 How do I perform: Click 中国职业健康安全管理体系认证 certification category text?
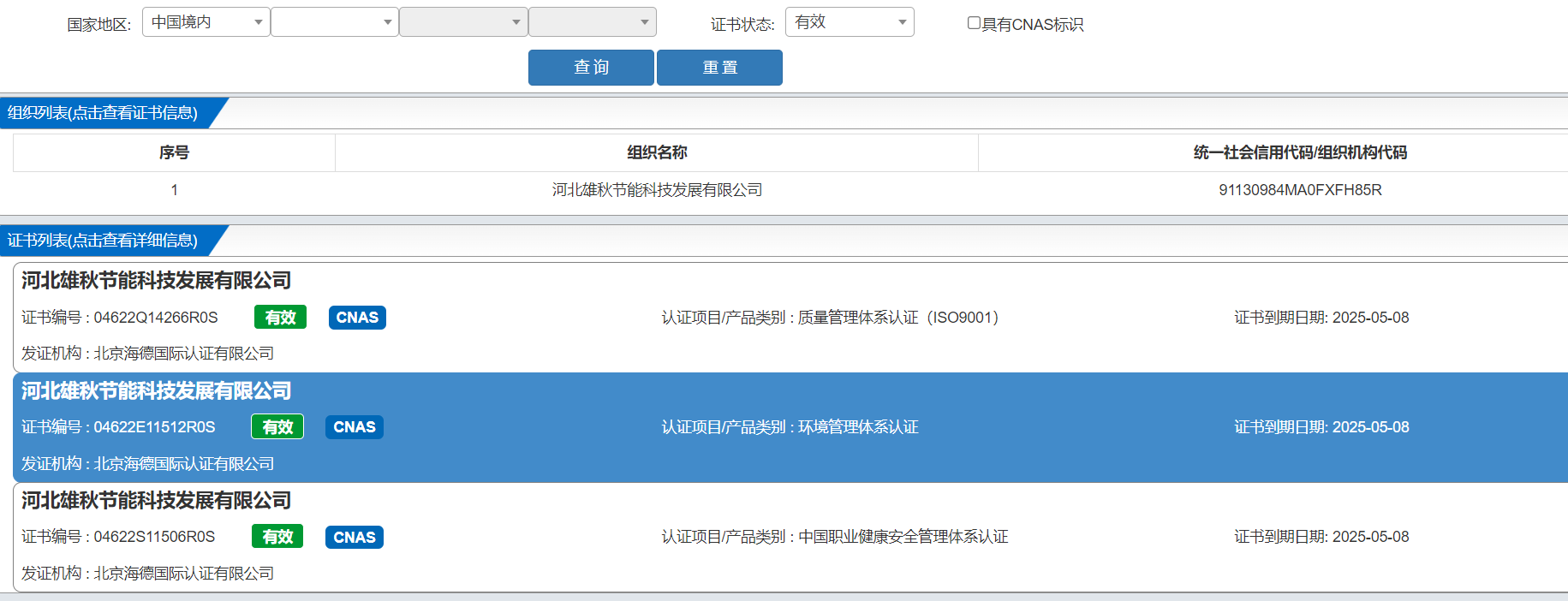tap(903, 537)
